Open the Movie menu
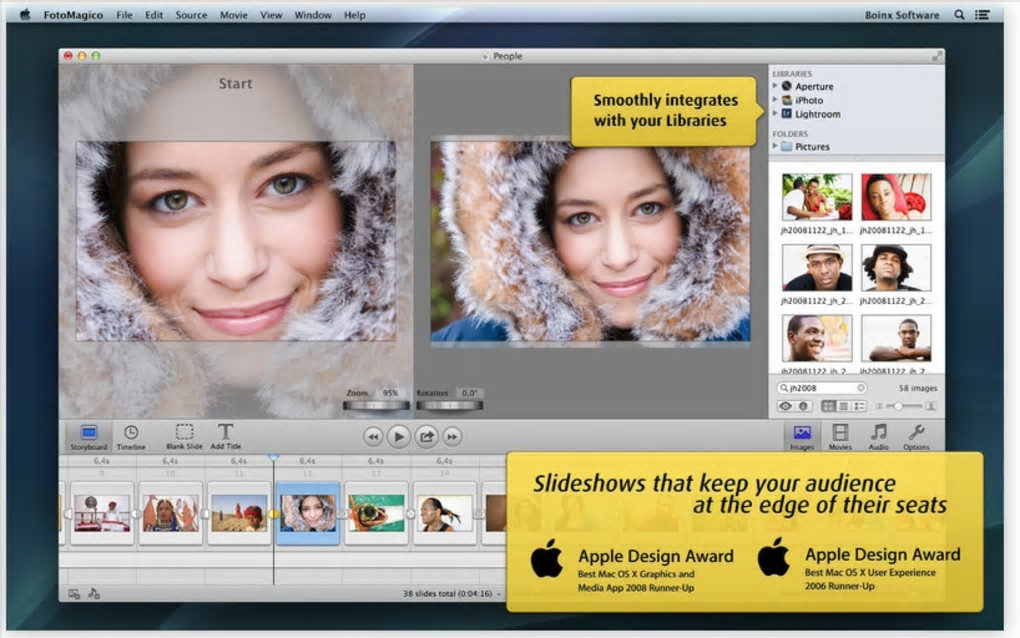 (234, 15)
